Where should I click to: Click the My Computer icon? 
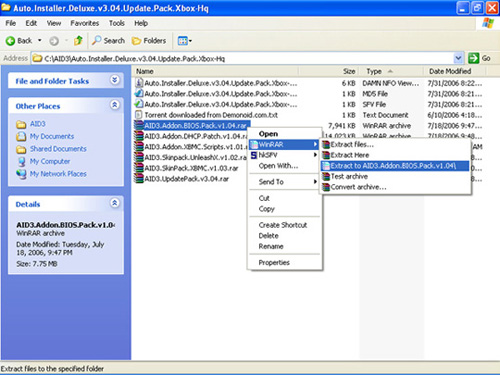pos(21,162)
